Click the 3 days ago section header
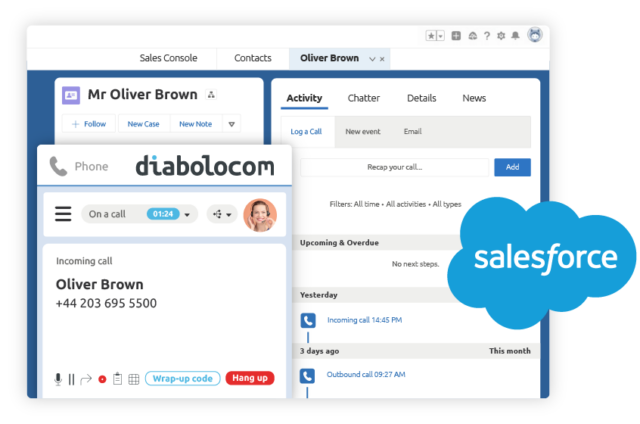The width and height of the screenshot is (640, 424). pos(320,351)
